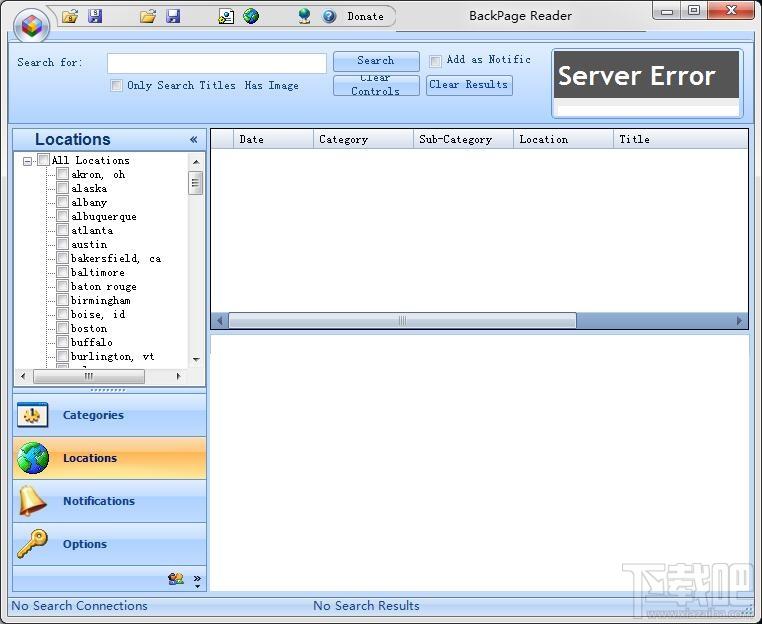762x624 pixels.
Task: Select baton rouge in locations tree
Action: click(104, 286)
